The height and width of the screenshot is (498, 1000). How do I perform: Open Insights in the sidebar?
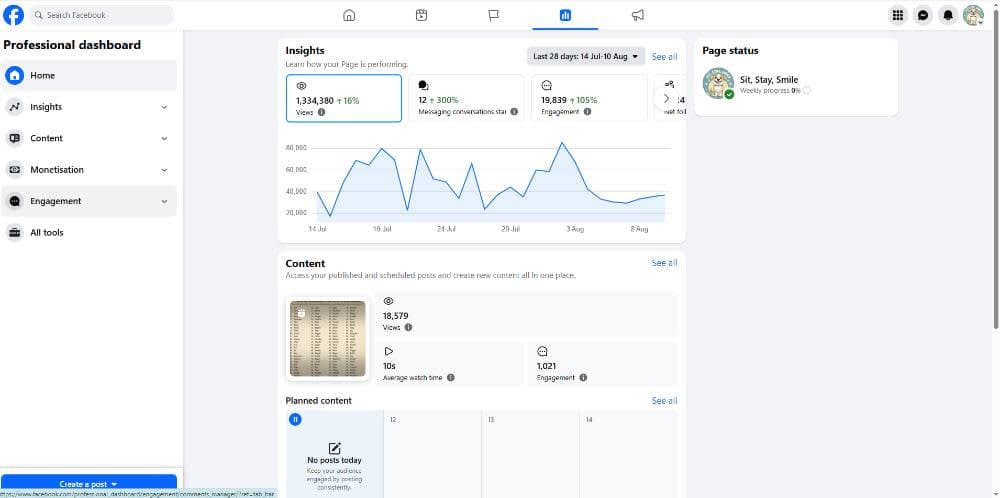pyautogui.click(x=89, y=107)
